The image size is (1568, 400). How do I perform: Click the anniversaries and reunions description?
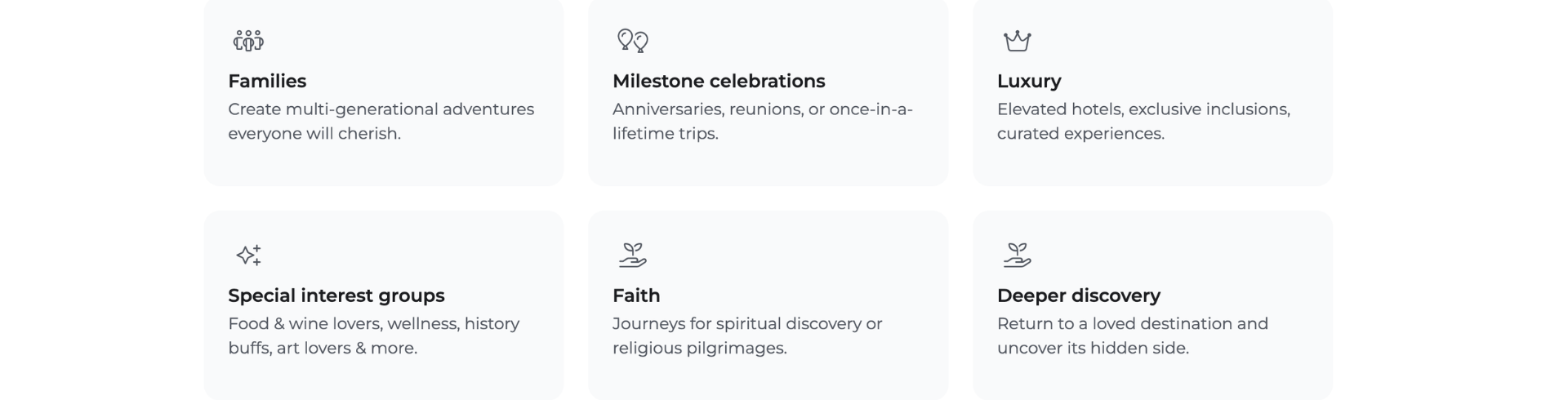click(x=763, y=121)
